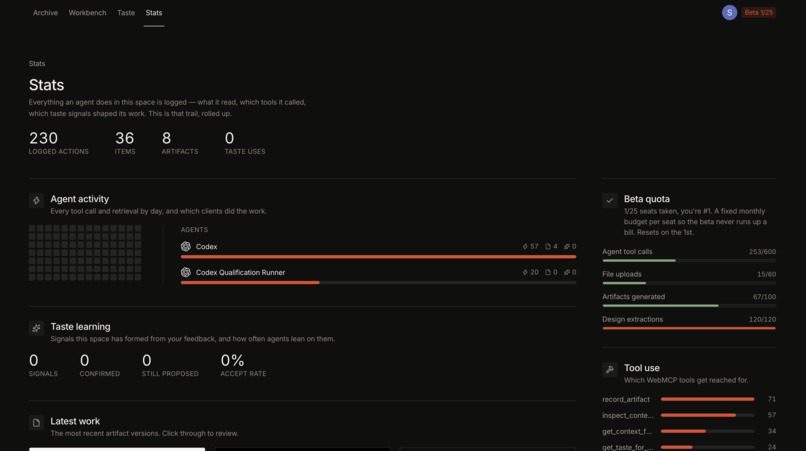The image size is (806, 451).
Task: Click the 0 Taste Uses stat
Action: [245, 142]
